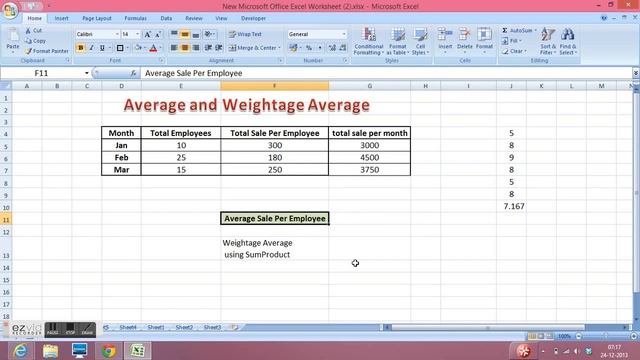
Task: Expand number format General dropdown
Action: tap(344, 34)
